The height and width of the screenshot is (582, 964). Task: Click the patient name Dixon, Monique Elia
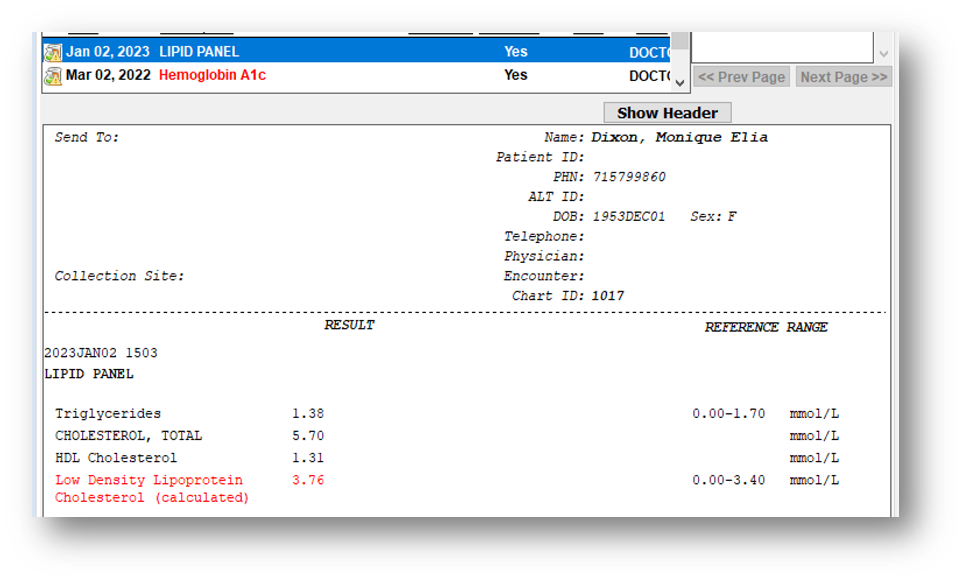(679, 137)
